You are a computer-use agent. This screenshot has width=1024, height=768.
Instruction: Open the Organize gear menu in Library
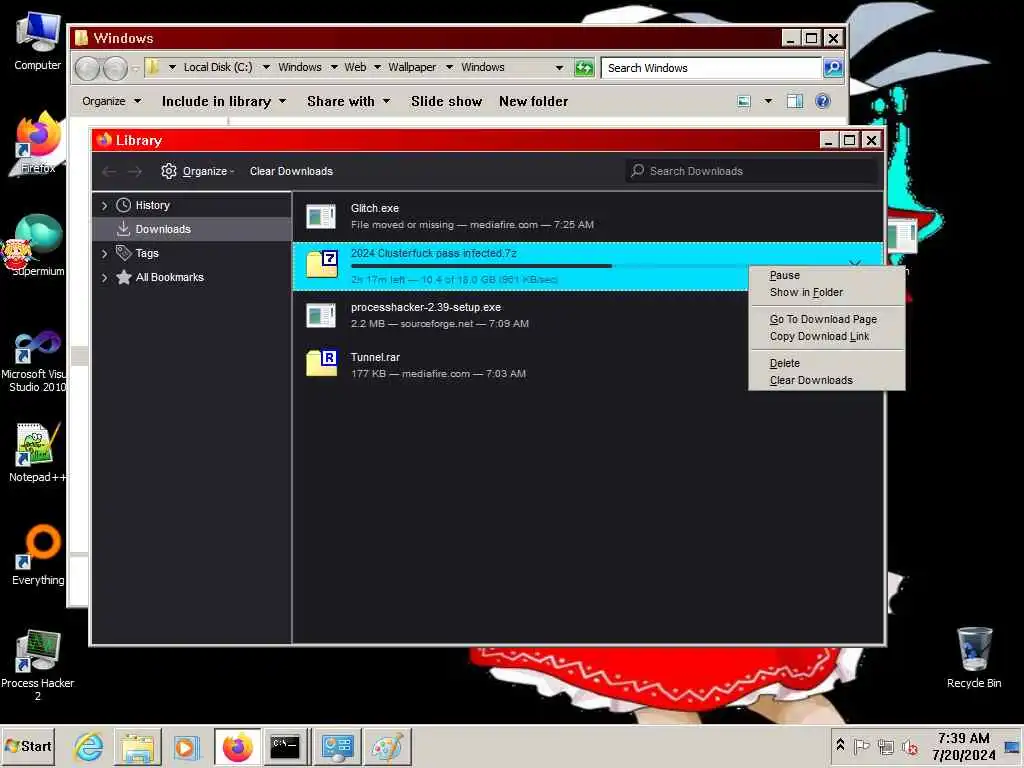pos(197,171)
